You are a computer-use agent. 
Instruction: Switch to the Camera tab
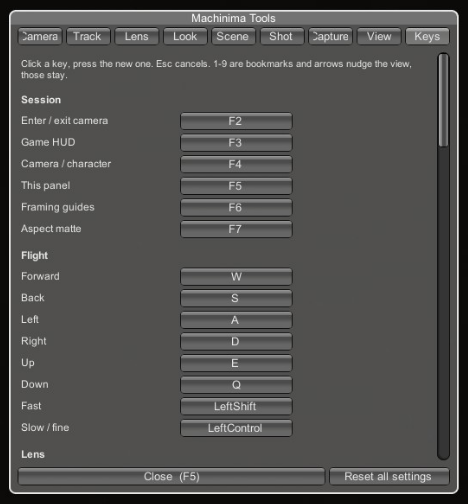(40, 36)
